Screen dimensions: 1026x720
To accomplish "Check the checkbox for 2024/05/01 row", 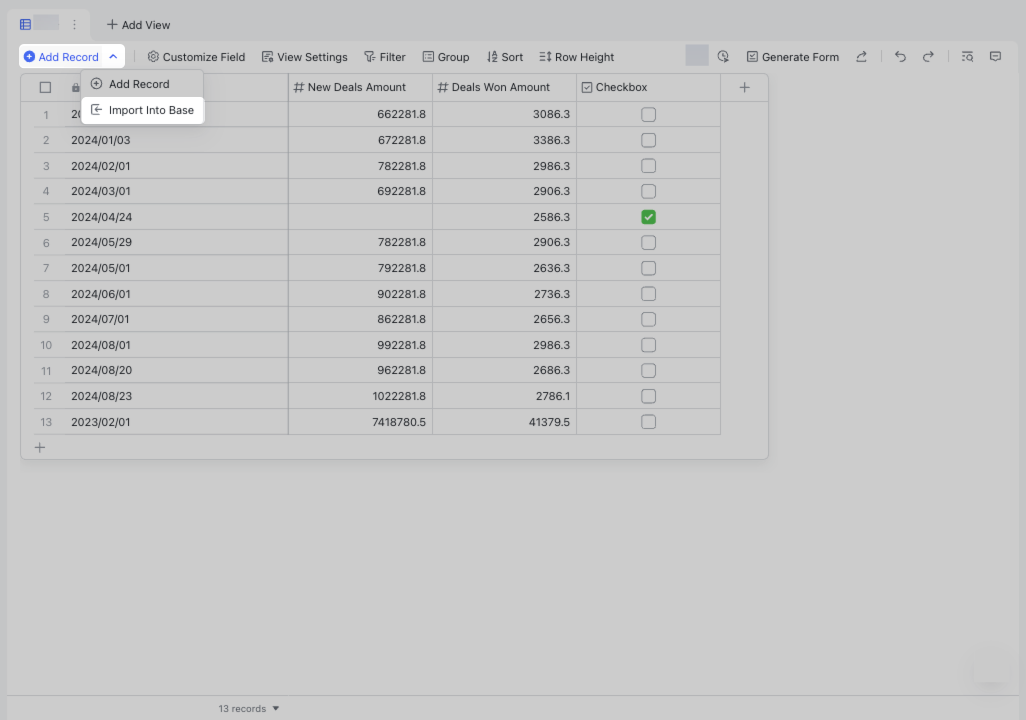I will [648, 268].
